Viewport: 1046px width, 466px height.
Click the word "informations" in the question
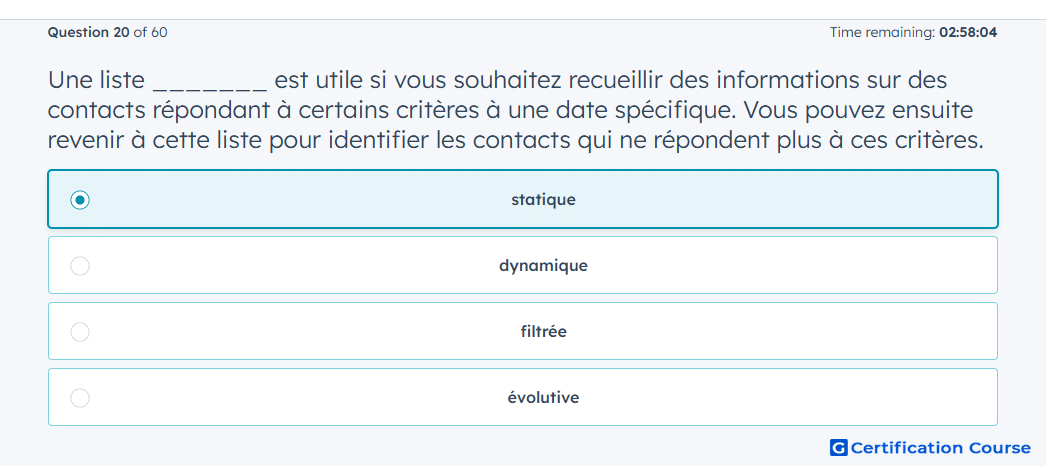(x=792, y=80)
